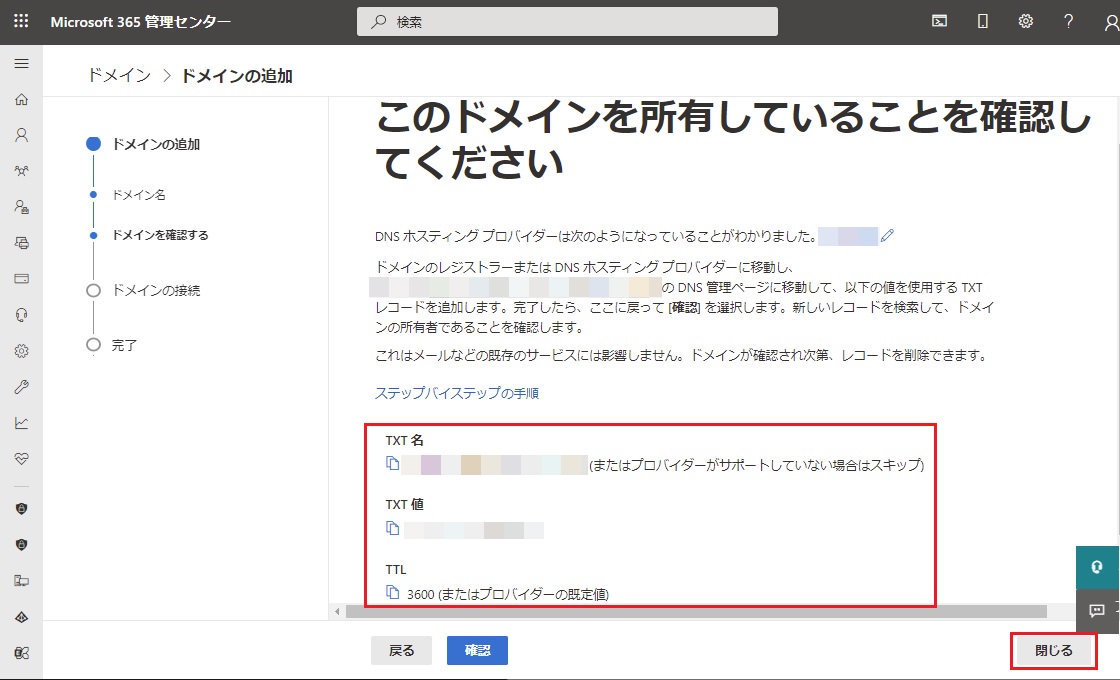Viewport: 1120px width, 680px height.
Task: Copy the TTL 3600 value
Action: click(393, 593)
